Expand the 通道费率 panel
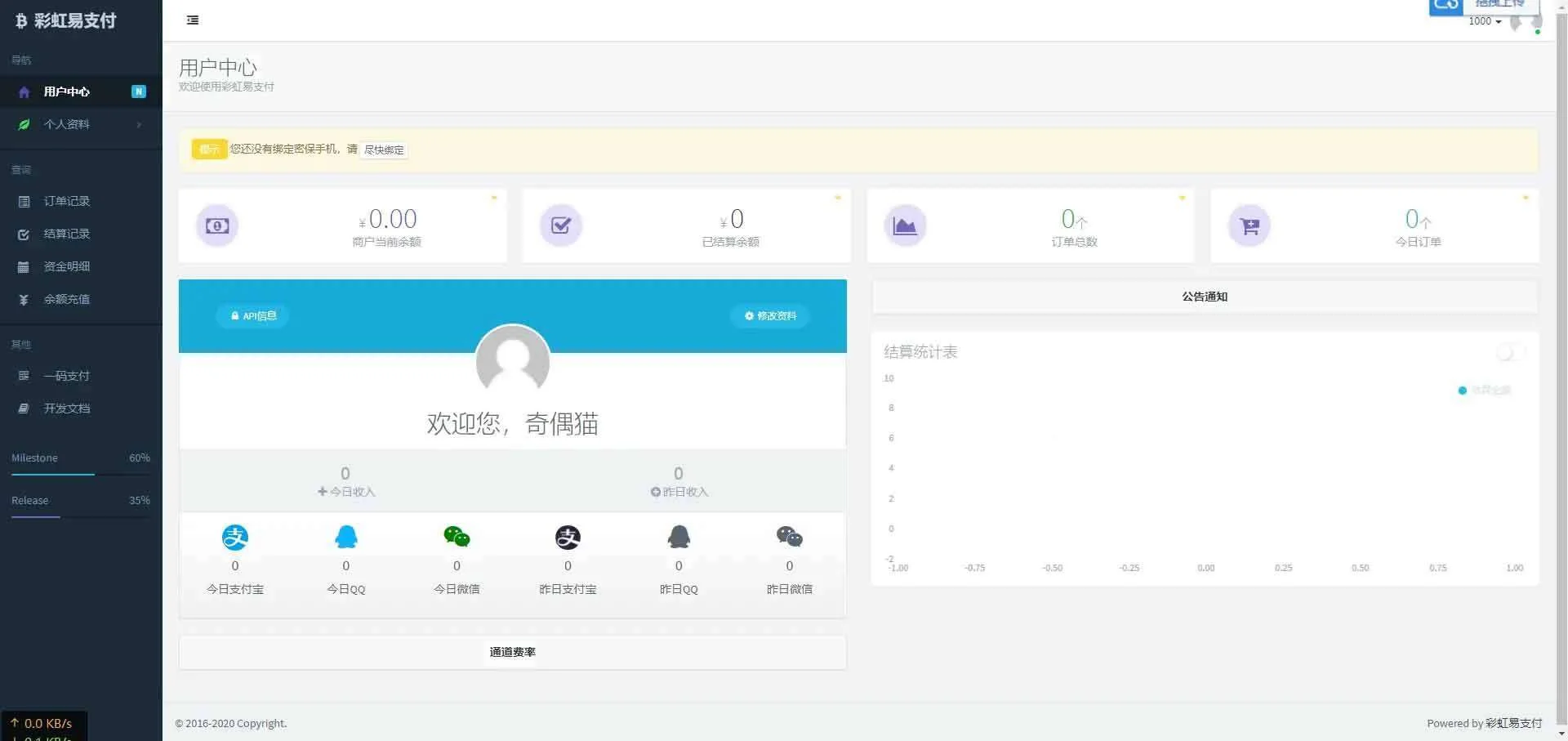Viewport: 1568px width, 741px height. click(512, 652)
